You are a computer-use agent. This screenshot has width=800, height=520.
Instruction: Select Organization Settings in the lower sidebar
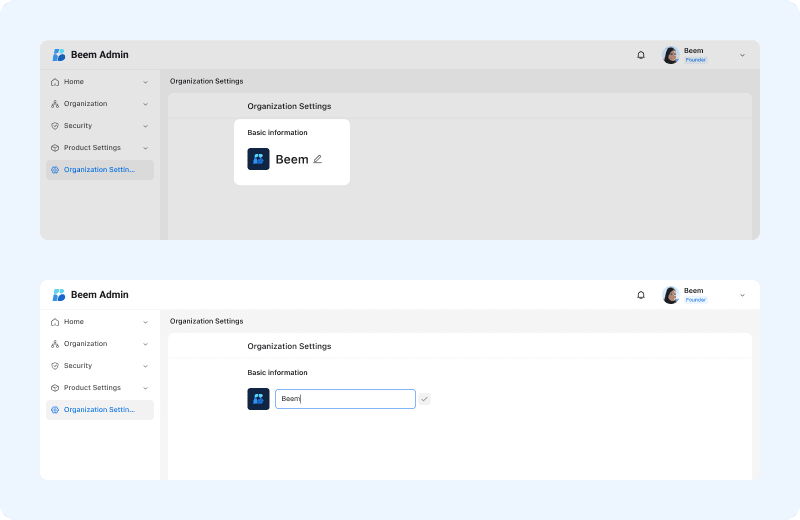coord(99,410)
